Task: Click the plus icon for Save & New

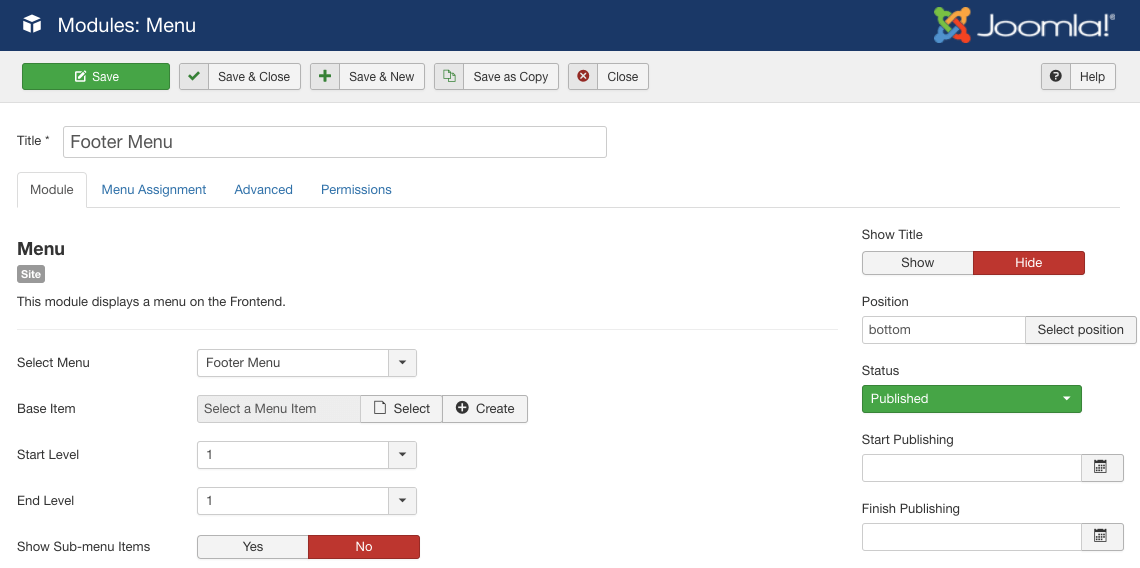Action: [325, 77]
